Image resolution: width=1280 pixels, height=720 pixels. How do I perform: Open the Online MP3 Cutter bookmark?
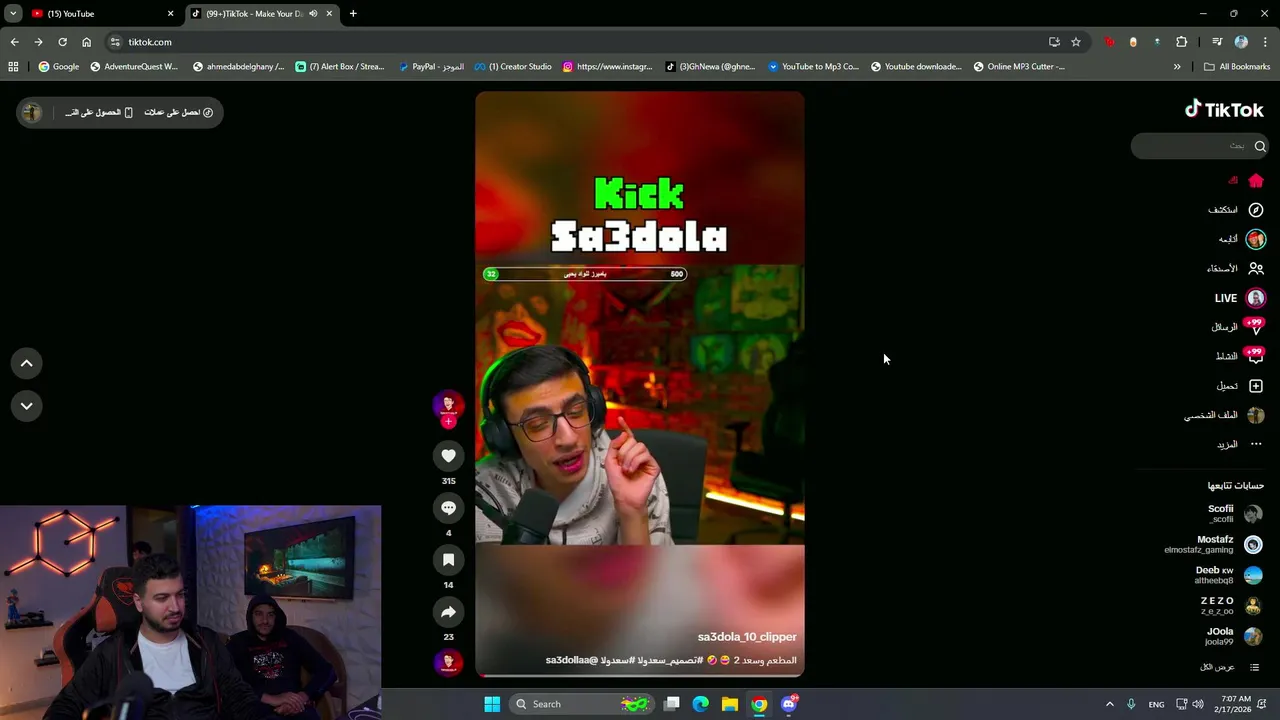pos(1019,67)
